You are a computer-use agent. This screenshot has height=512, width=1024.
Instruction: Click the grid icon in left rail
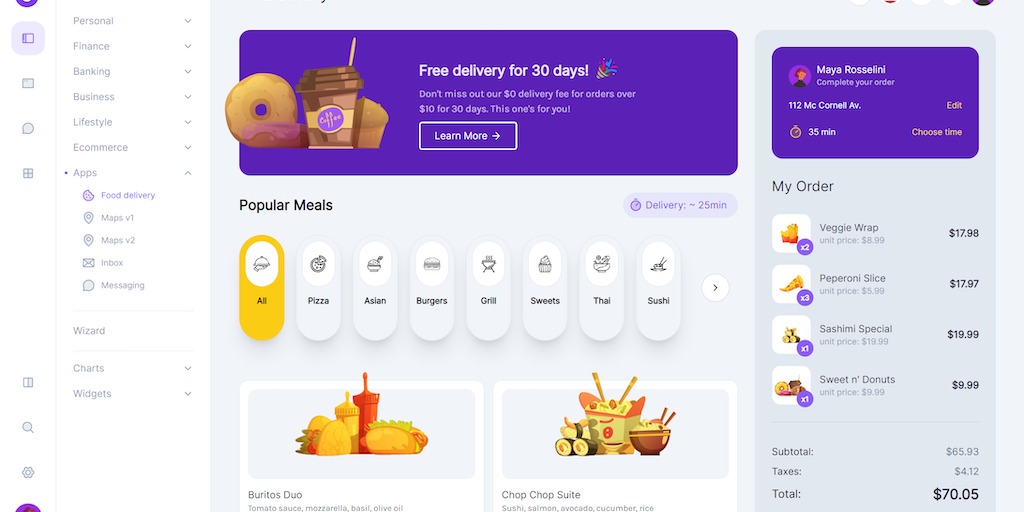pyautogui.click(x=28, y=173)
